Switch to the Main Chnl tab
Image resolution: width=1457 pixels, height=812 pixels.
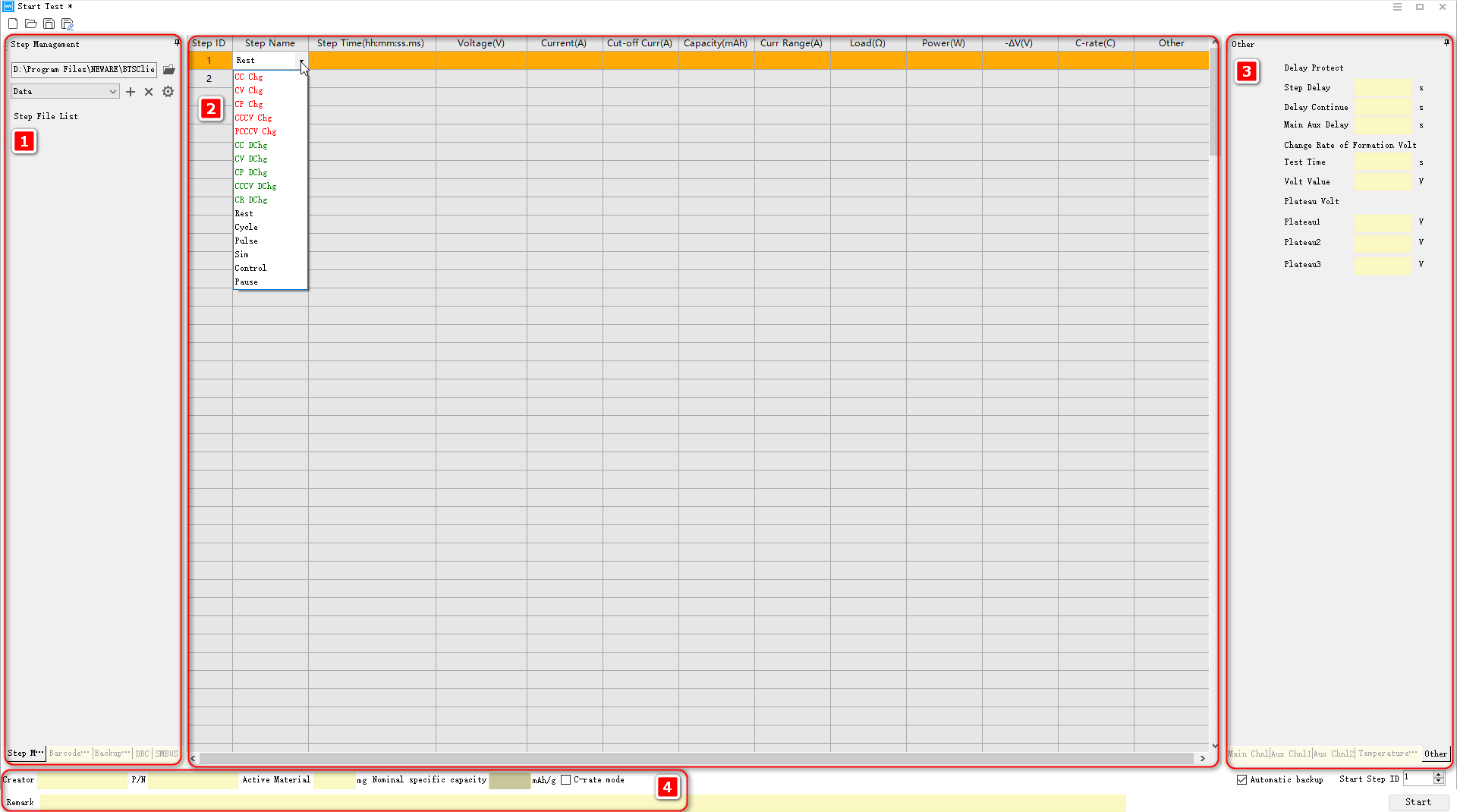pos(1248,754)
